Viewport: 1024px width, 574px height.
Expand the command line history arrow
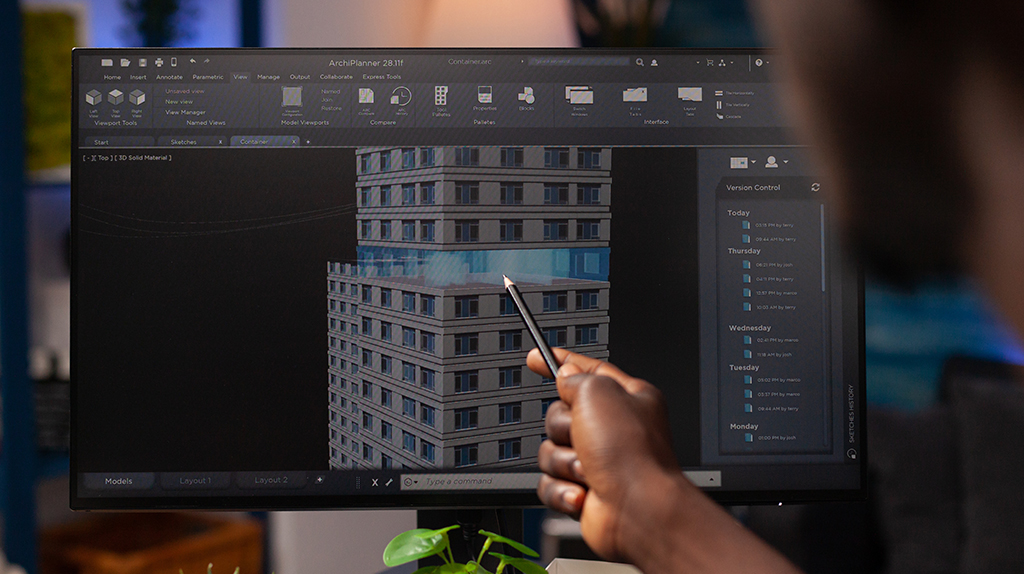(711, 479)
